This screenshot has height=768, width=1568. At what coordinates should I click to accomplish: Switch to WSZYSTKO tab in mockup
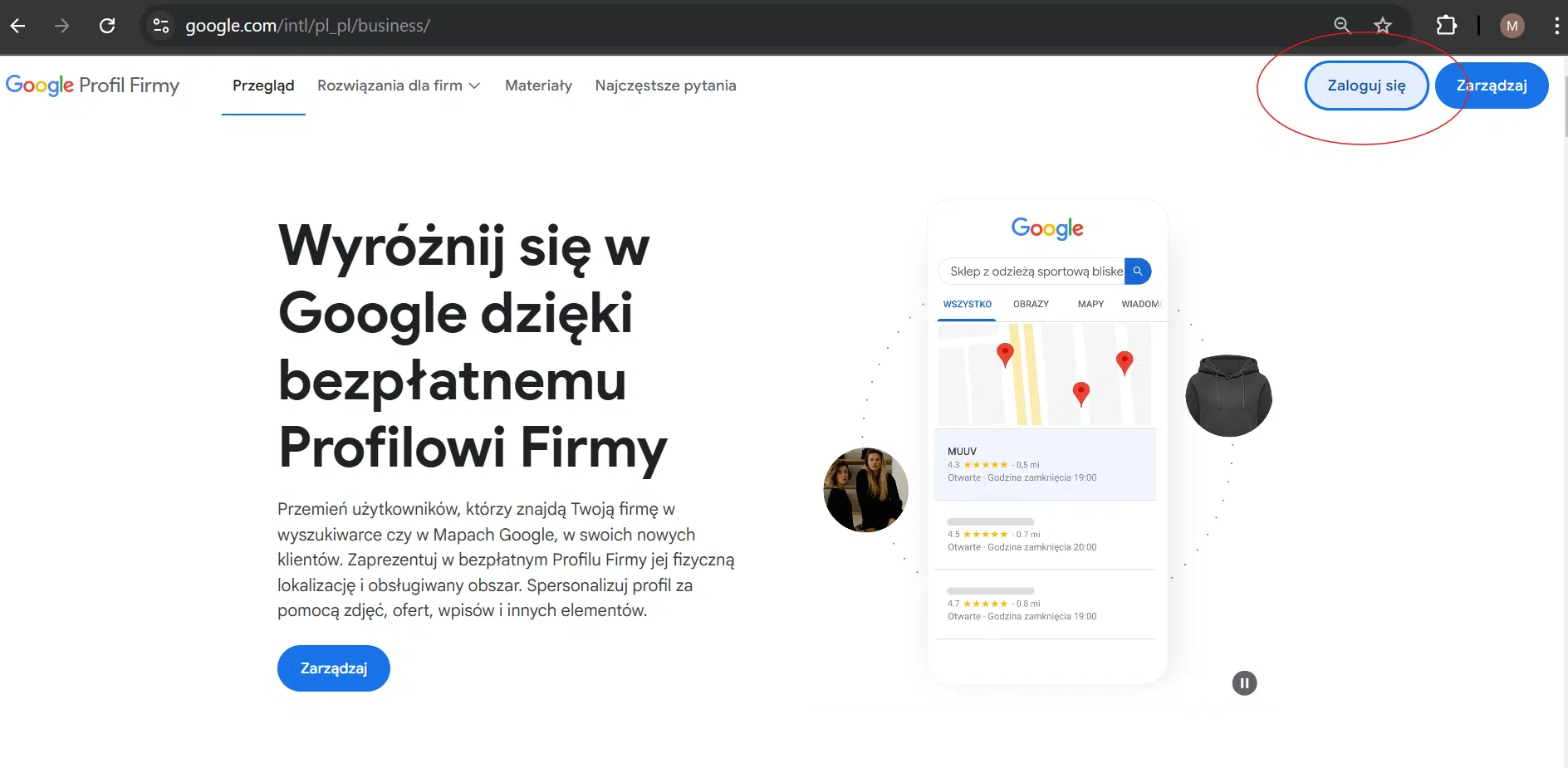967,304
